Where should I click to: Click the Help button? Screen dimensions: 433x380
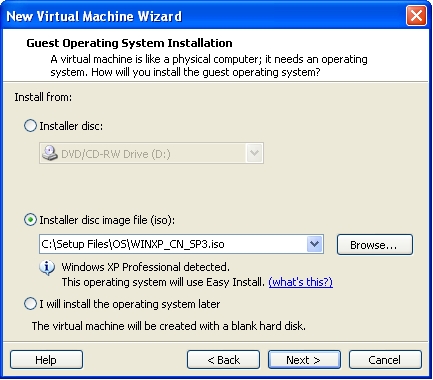[46, 360]
